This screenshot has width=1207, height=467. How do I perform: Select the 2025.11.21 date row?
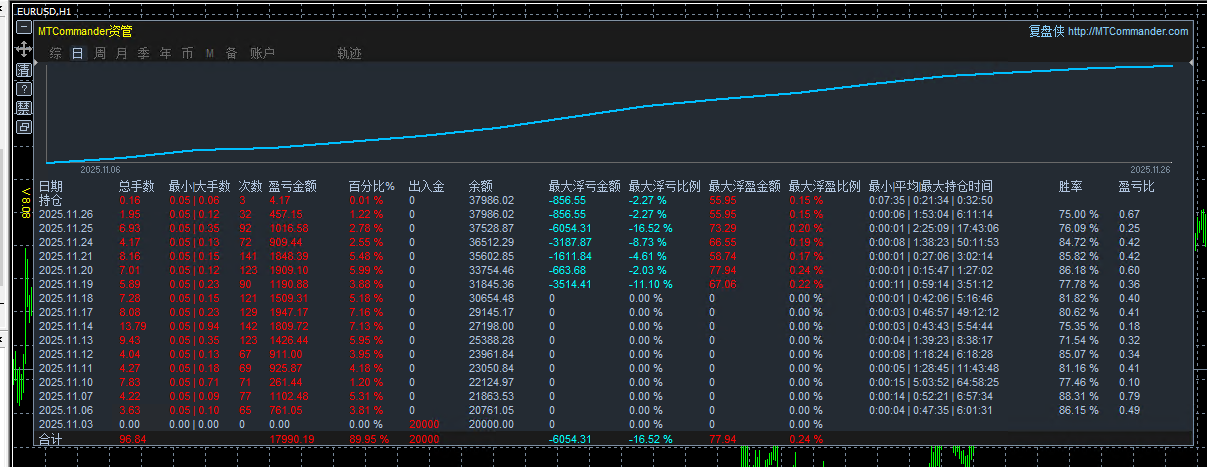click(66, 256)
